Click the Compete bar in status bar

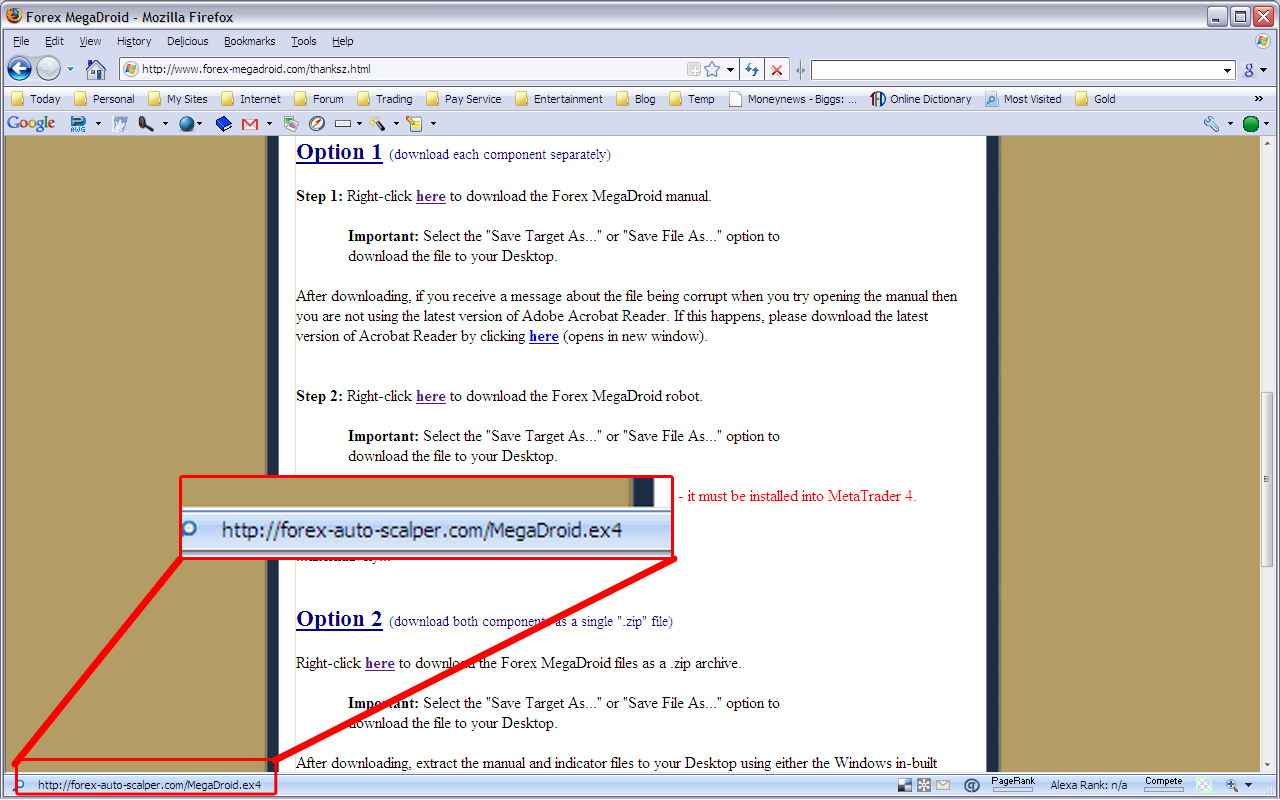1163,785
